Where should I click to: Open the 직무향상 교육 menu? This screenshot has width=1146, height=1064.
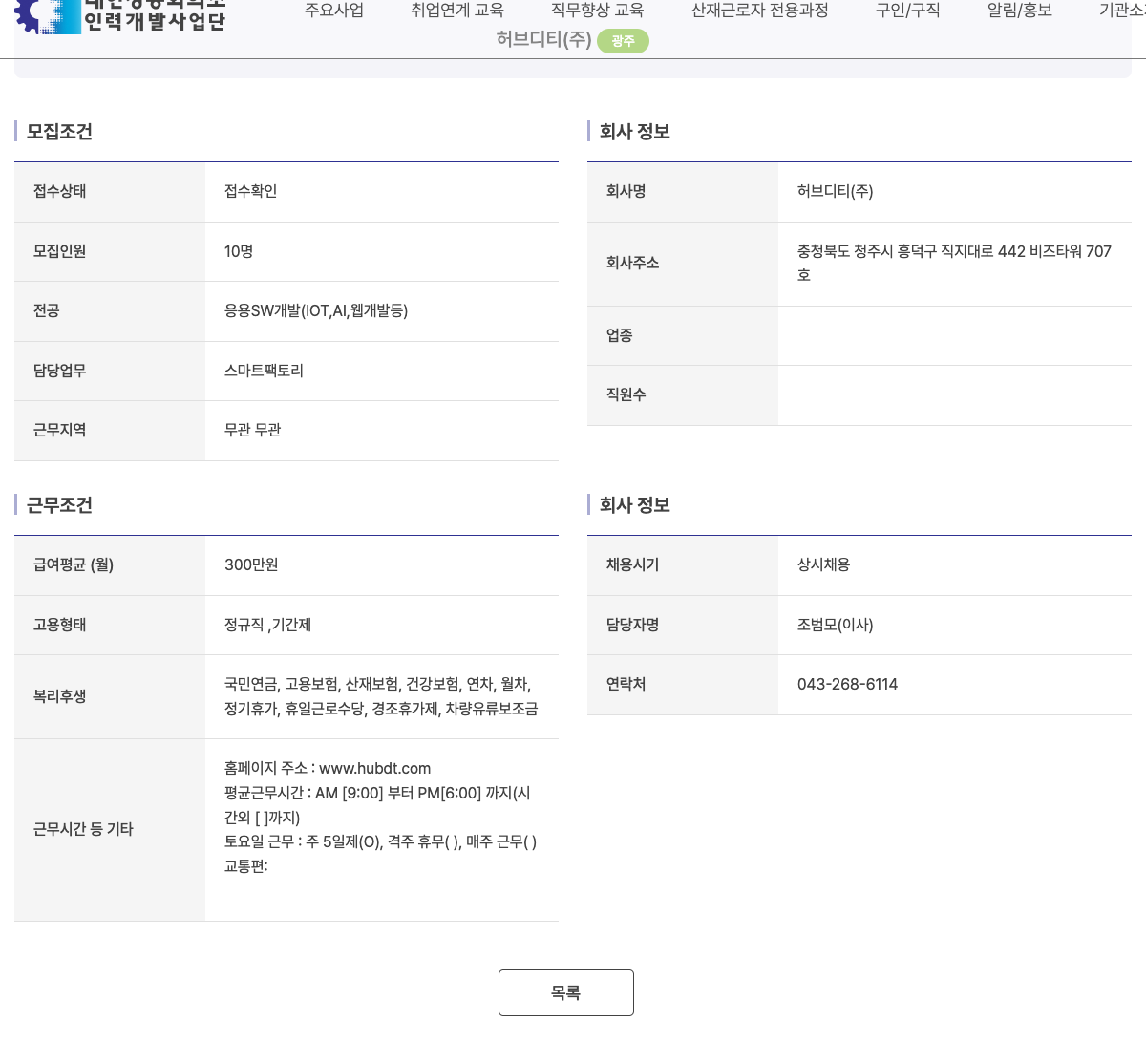(x=598, y=11)
